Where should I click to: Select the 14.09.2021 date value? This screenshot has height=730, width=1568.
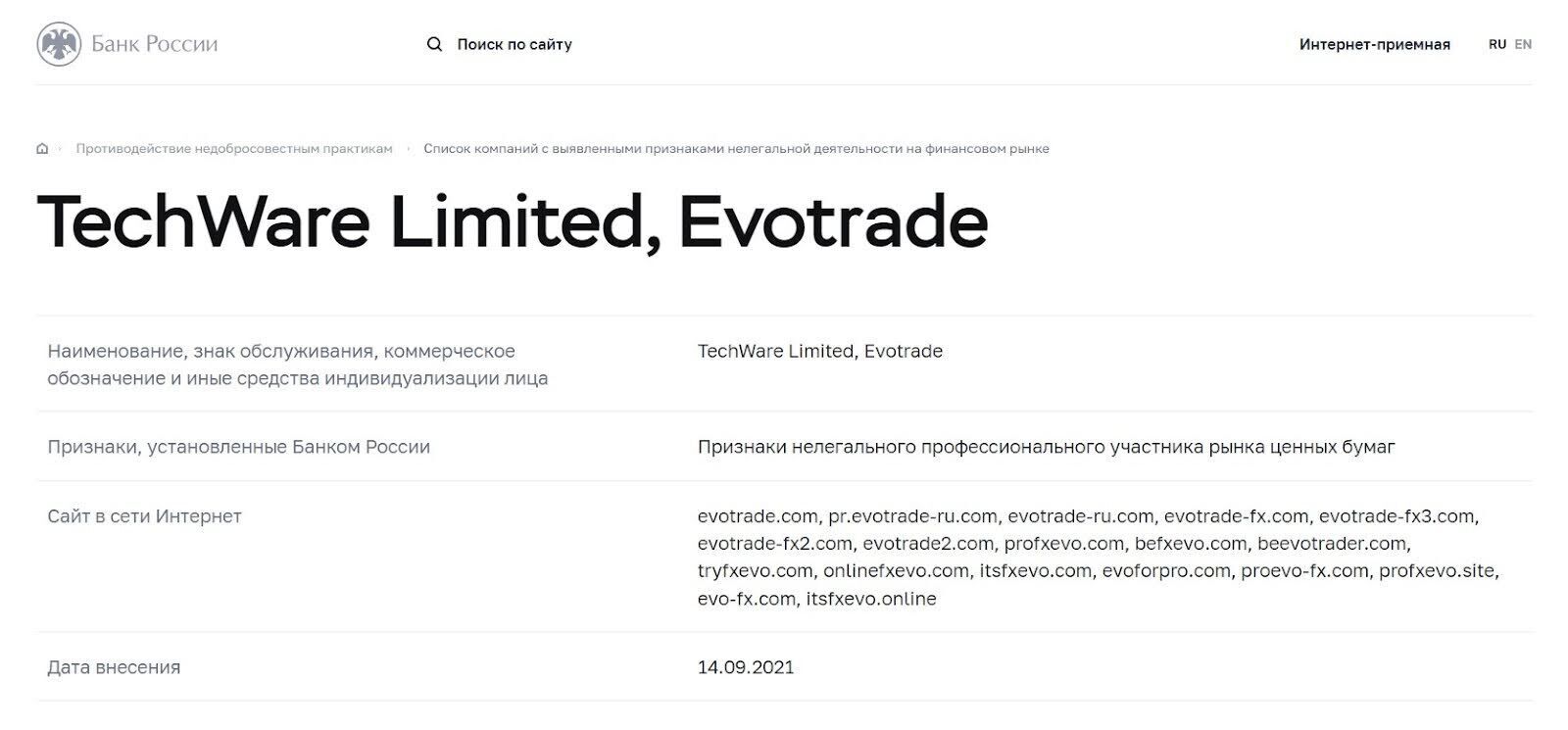[746, 667]
